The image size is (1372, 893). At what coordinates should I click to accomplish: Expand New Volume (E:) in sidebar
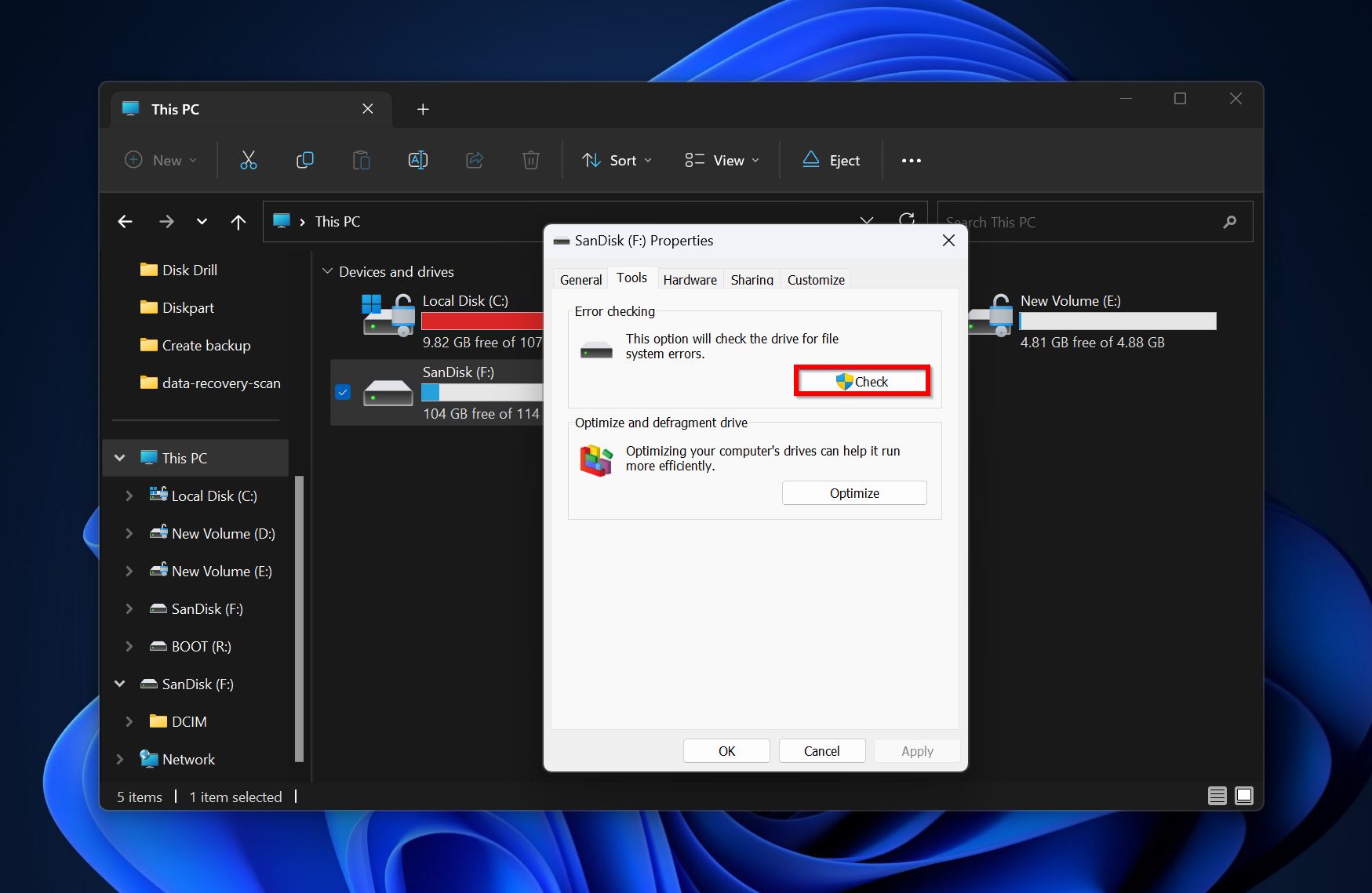129,571
